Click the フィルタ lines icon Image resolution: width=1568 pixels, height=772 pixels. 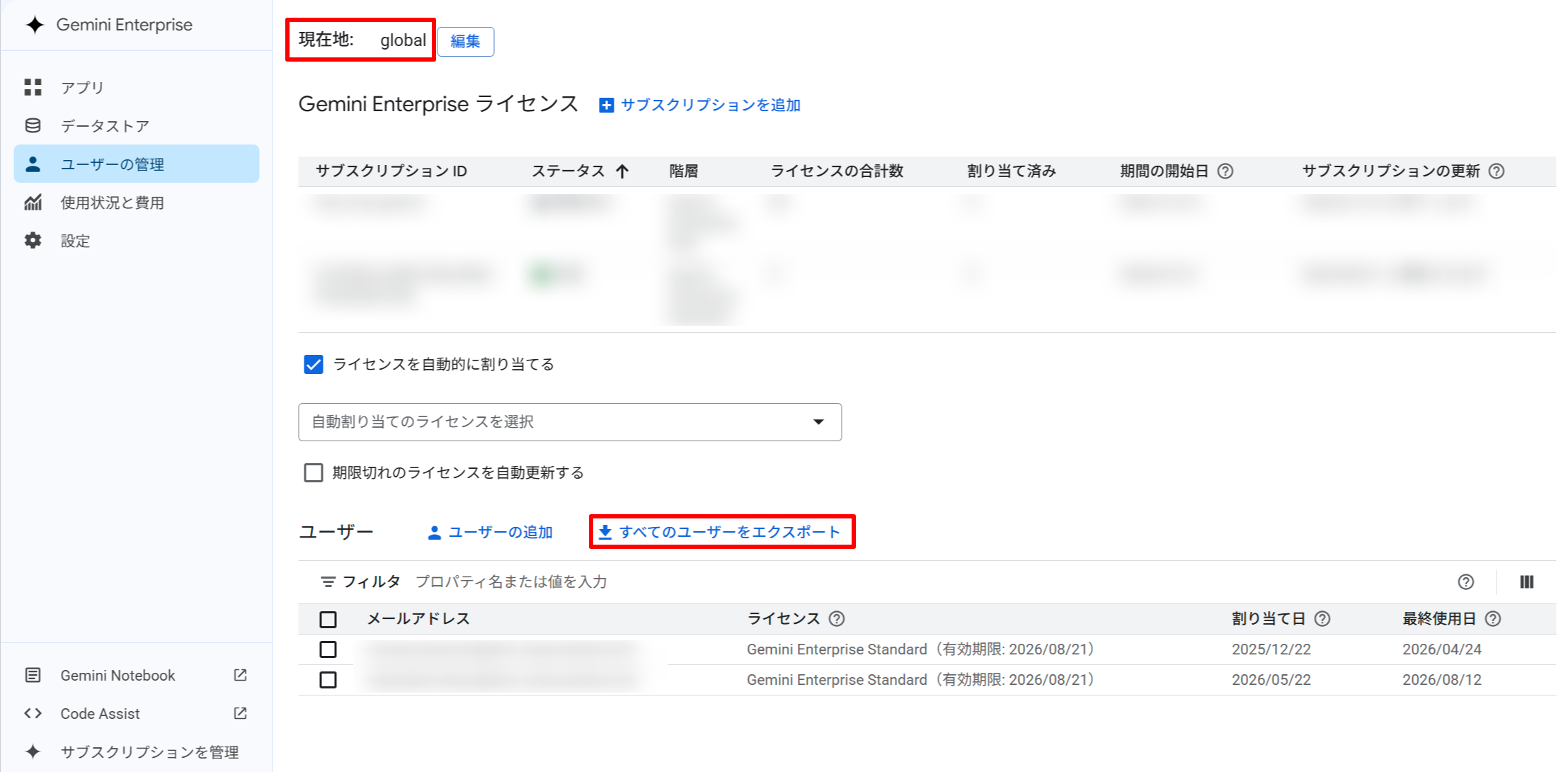(x=328, y=582)
